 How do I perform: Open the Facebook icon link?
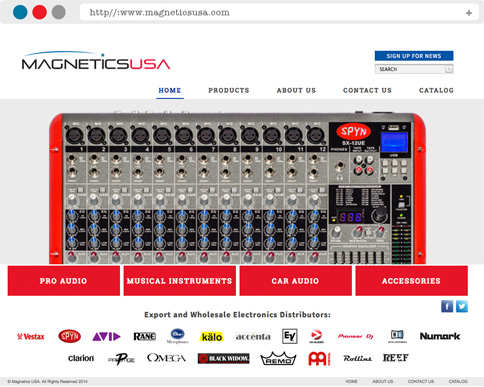pyautogui.click(x=447, y=306)
